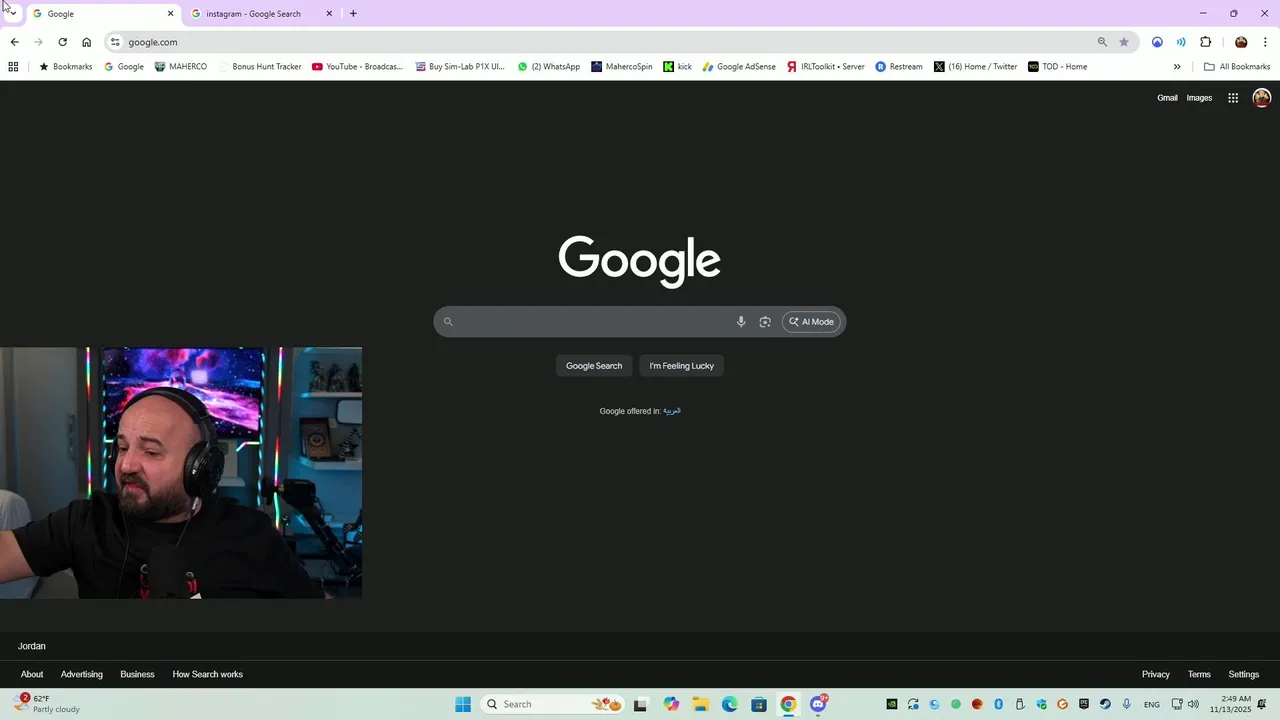This screenshot has width=1280, height=720.
Task: Open the Google AdSense bookmark
Action: point(739,67)
